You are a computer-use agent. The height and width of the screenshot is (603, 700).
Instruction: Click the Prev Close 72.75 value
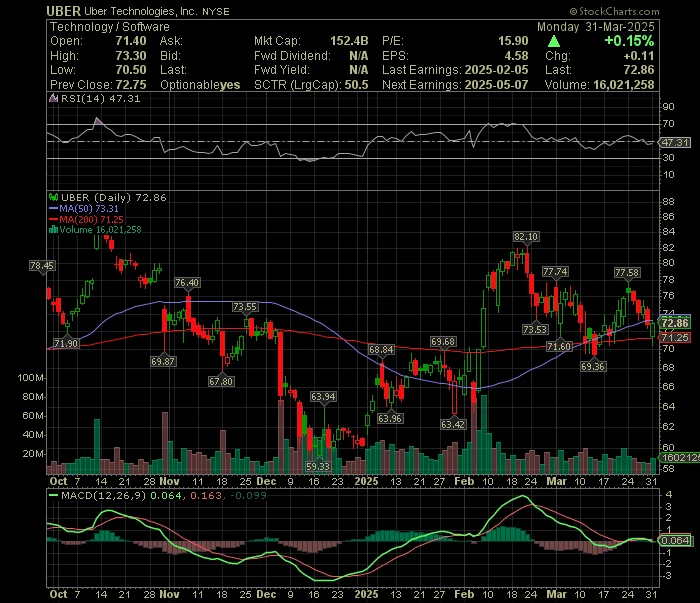tap(131, 85)
